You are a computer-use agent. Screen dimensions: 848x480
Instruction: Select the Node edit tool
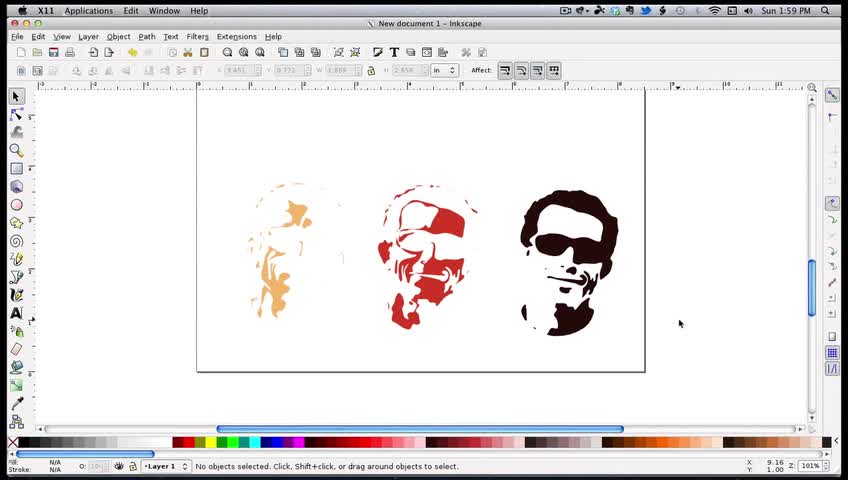(16, 114)
